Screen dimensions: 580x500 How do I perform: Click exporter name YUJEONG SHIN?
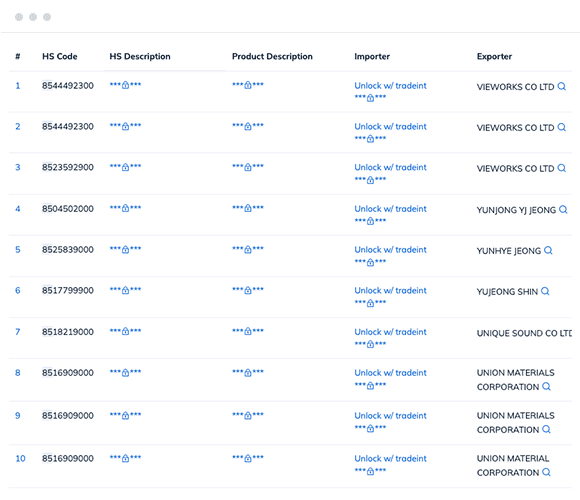point(507,292)
